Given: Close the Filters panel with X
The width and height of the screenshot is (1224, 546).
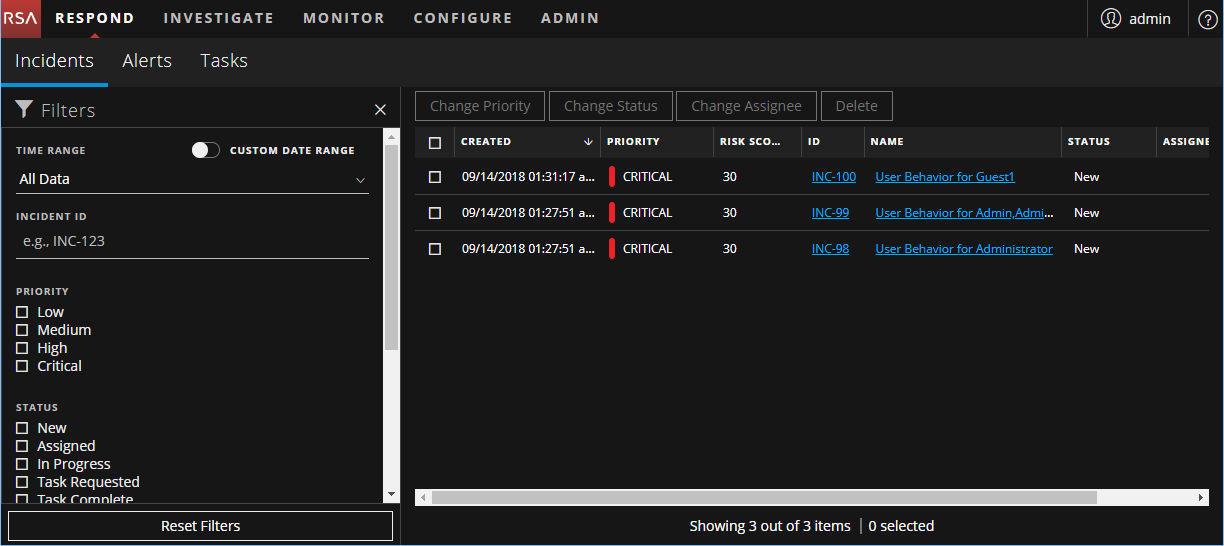Looking at the screenshot, I should pos(380,110).
